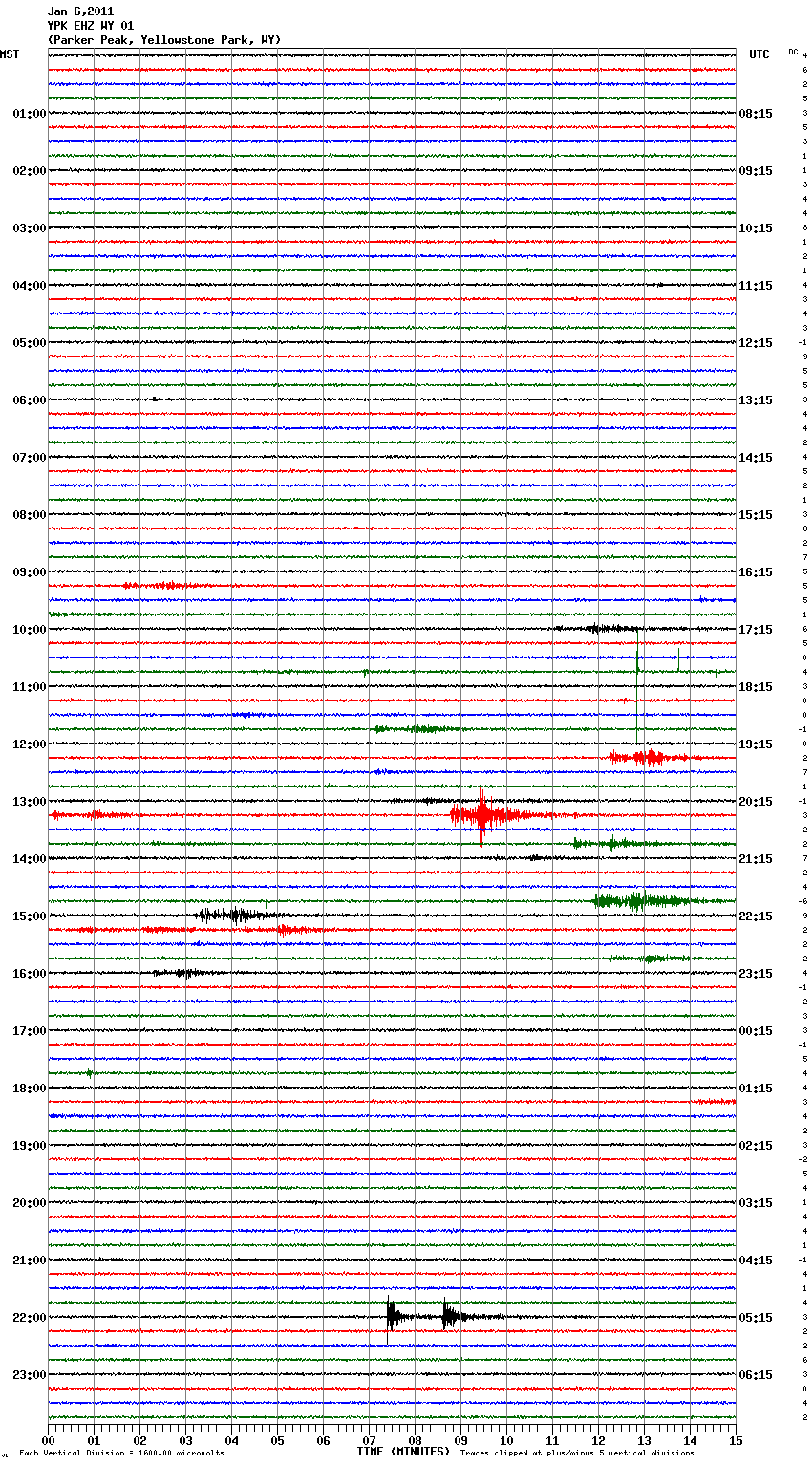Click the 05:15 UTC time label
Viewport: 812px width, 1466px height.
(x=756, y=1318)
